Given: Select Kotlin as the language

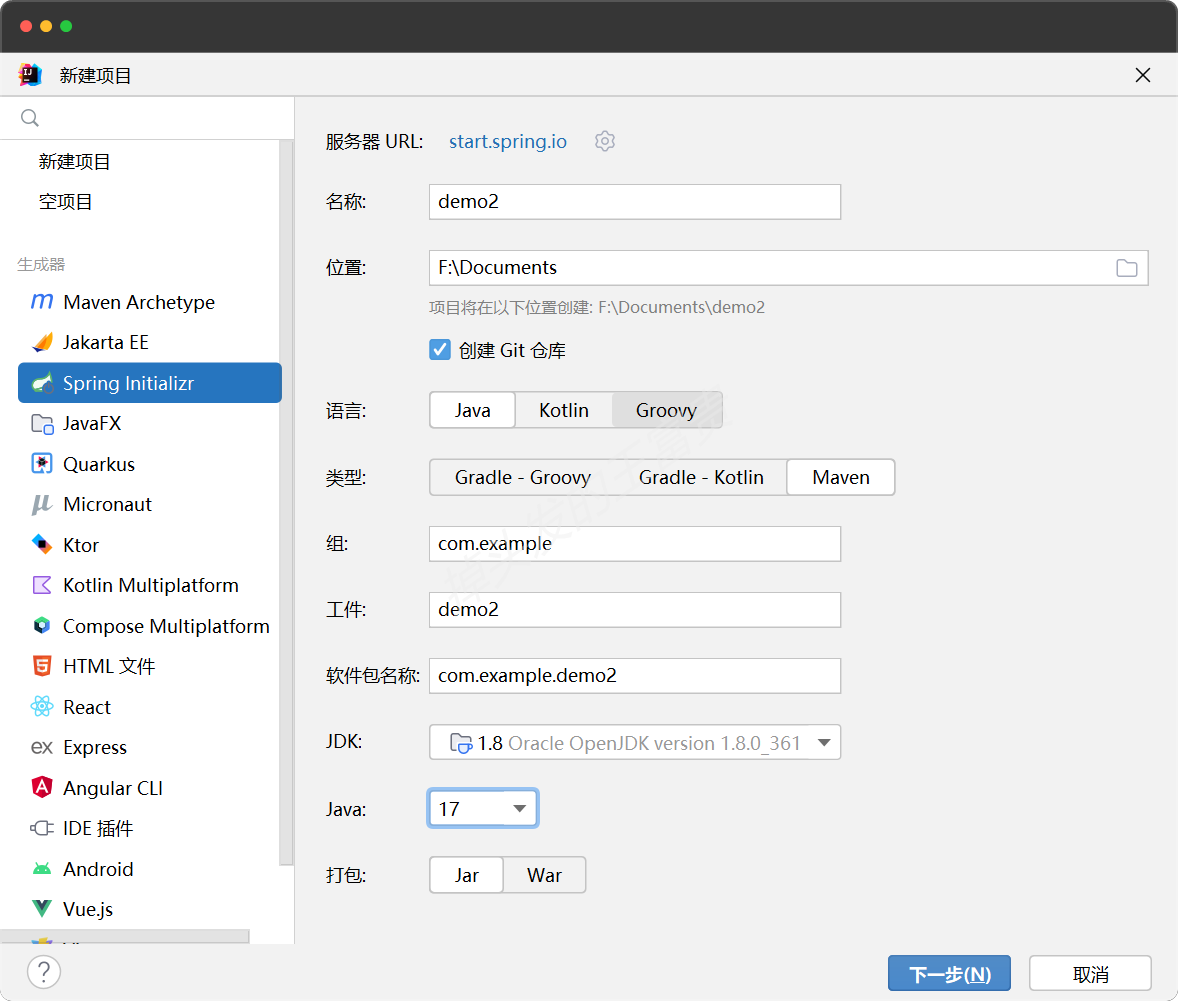Looking at the screenshot, I should [x=563, y=410].
